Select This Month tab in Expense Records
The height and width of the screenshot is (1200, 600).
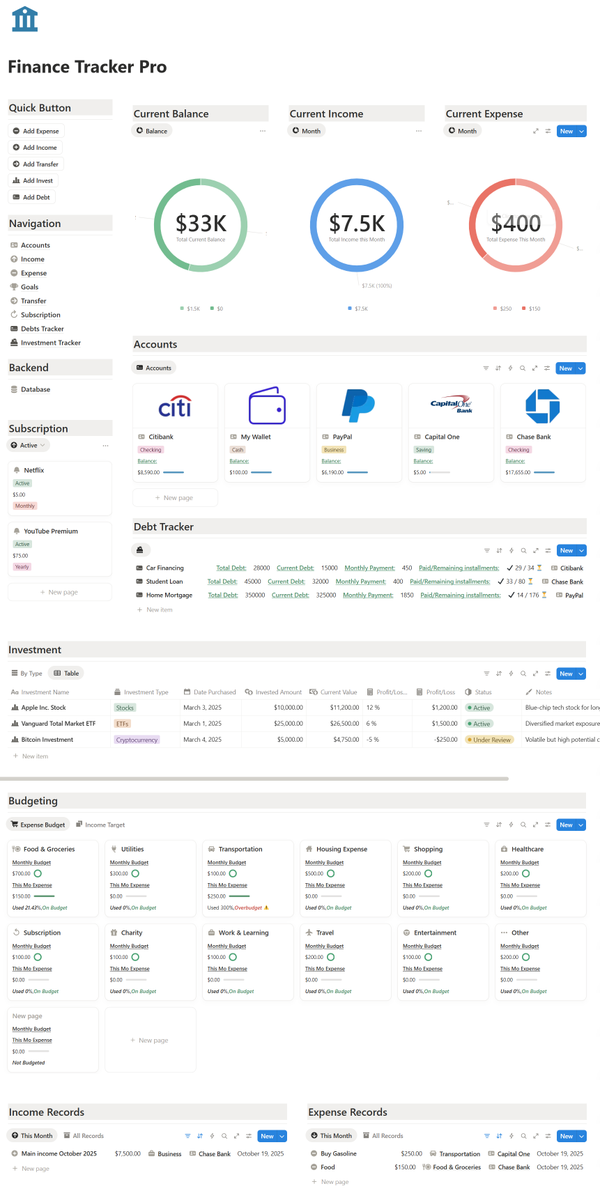click(332, 1136)
